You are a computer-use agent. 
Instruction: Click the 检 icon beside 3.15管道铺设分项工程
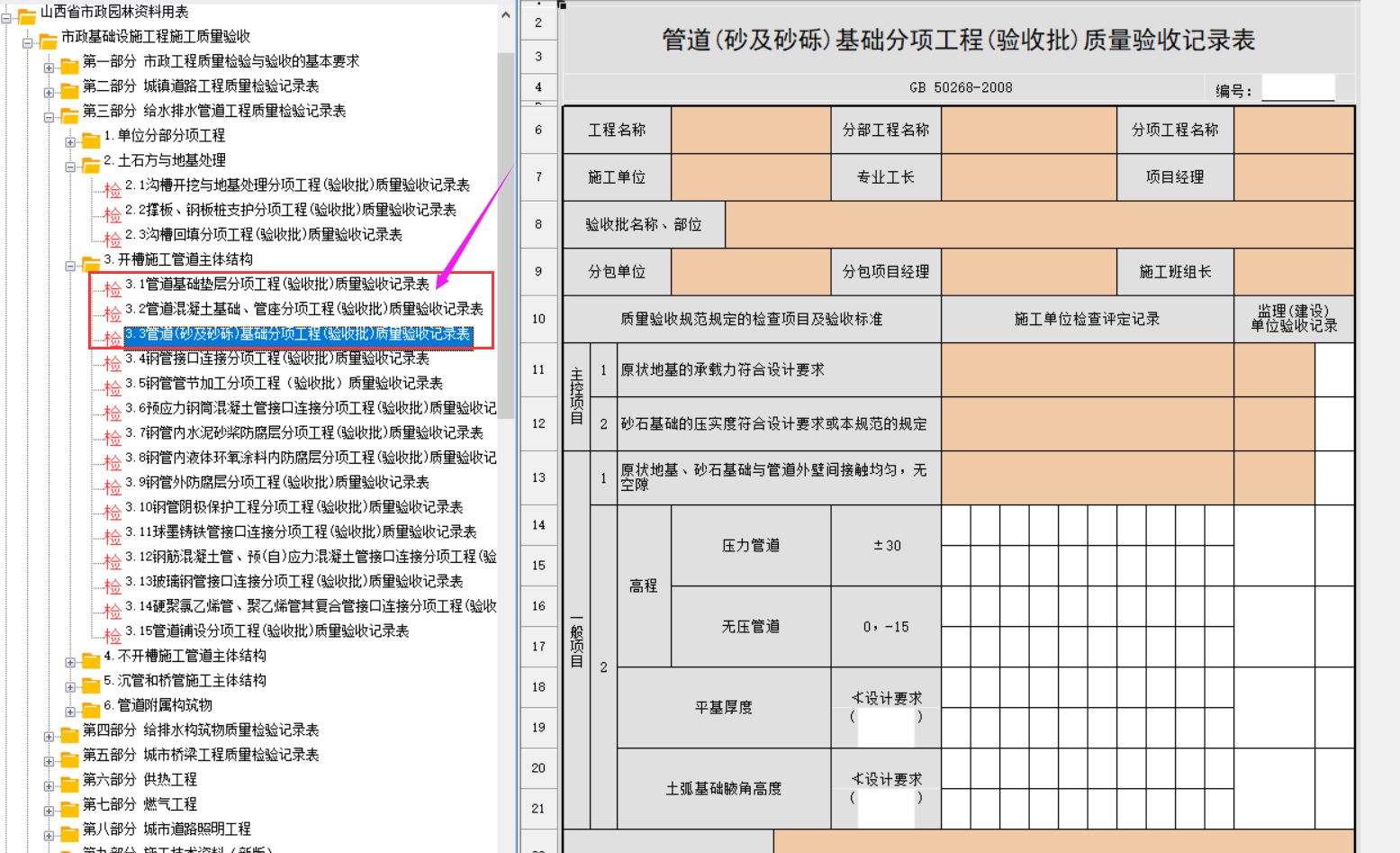tap(113, 636)
